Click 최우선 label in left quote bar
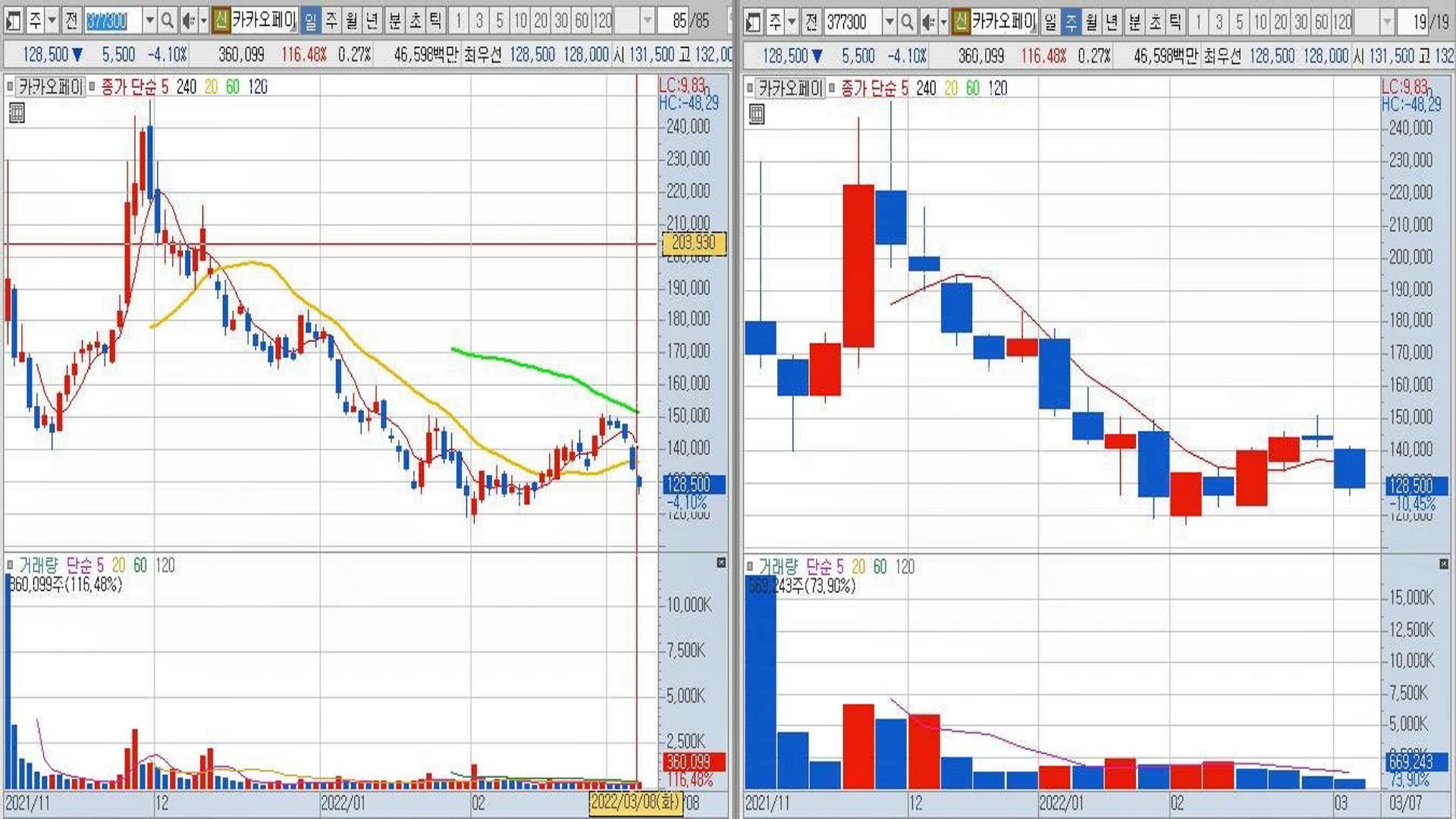Viewport: 1456px width, 819px height. click(x=483, y=55)
